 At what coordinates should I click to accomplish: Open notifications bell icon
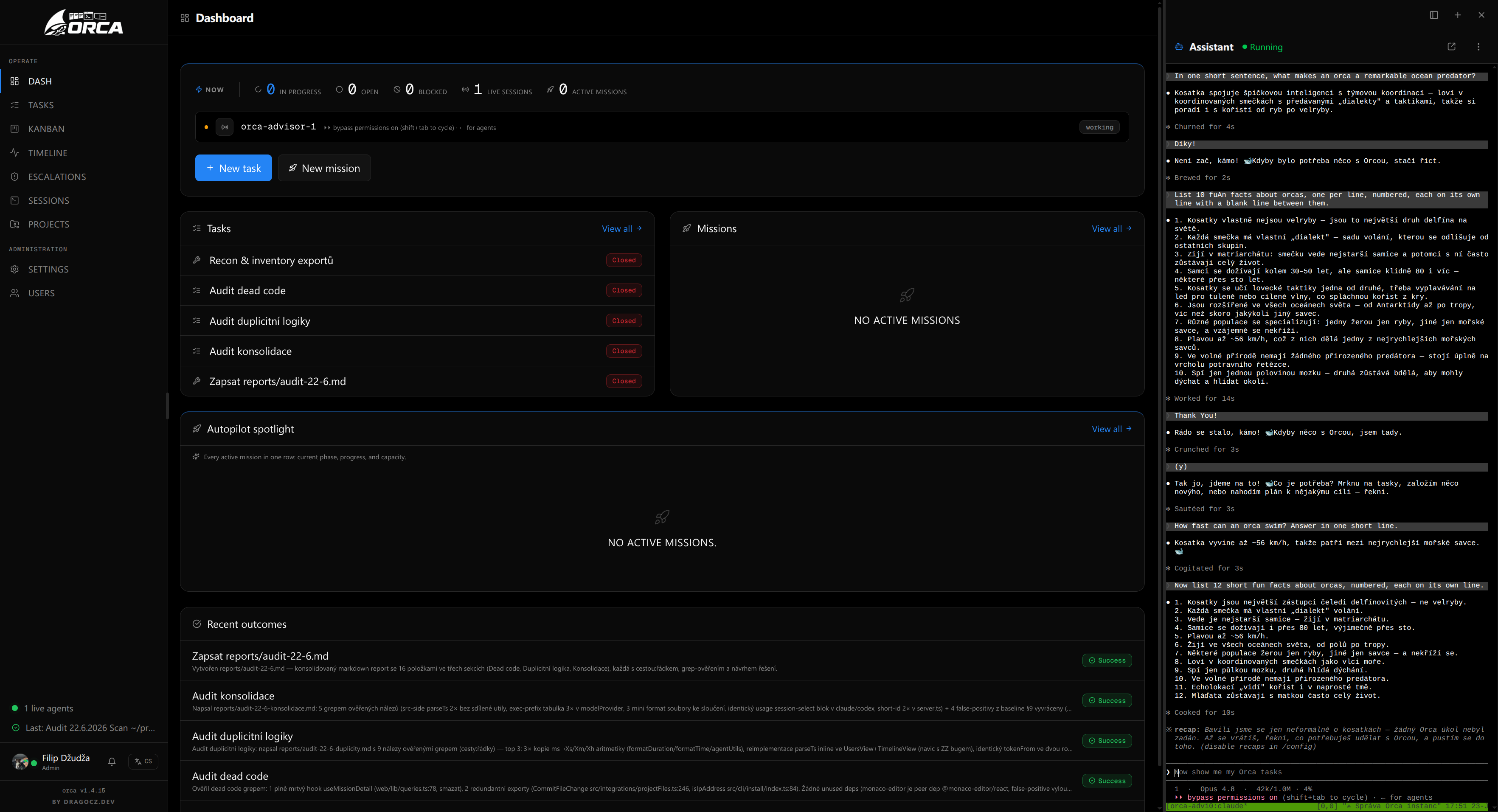[112, 761]
